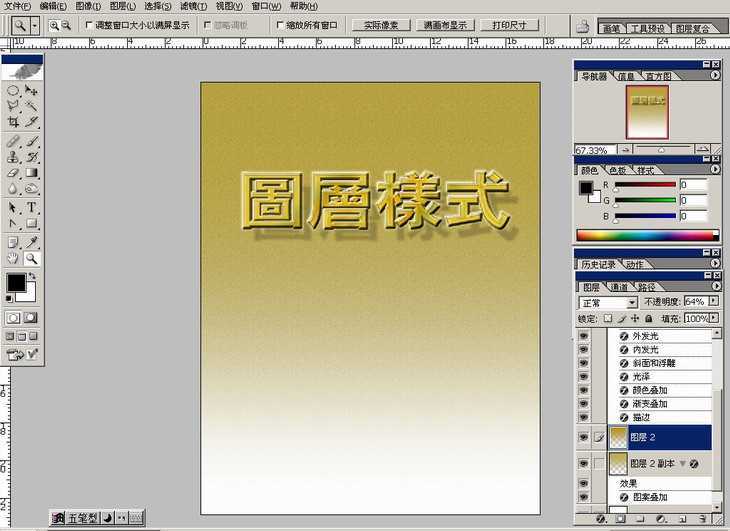Select the Eraser tool

pyautogui.click(x=13, y=173)
